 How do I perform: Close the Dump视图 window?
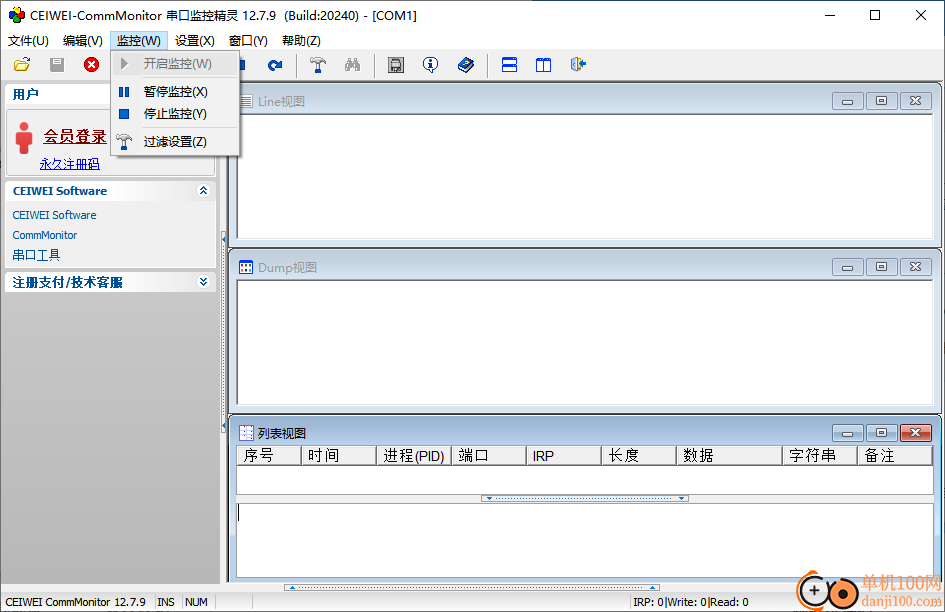tap(915, 267)
